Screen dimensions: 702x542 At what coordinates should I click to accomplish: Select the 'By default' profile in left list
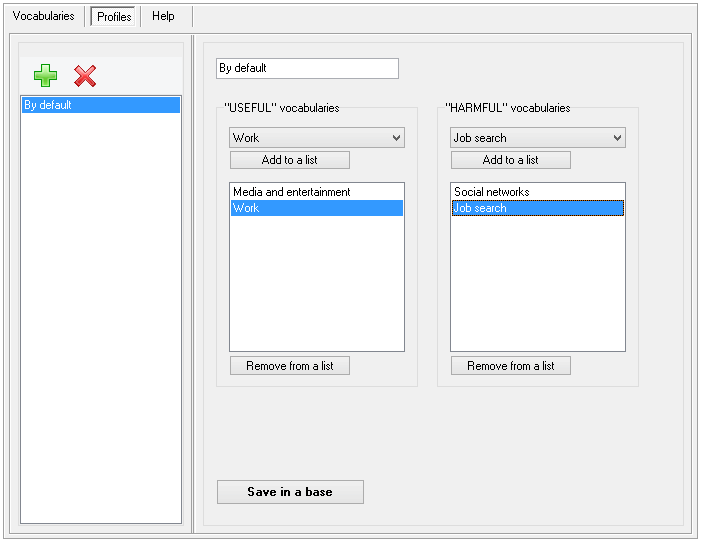coord(100,105)
